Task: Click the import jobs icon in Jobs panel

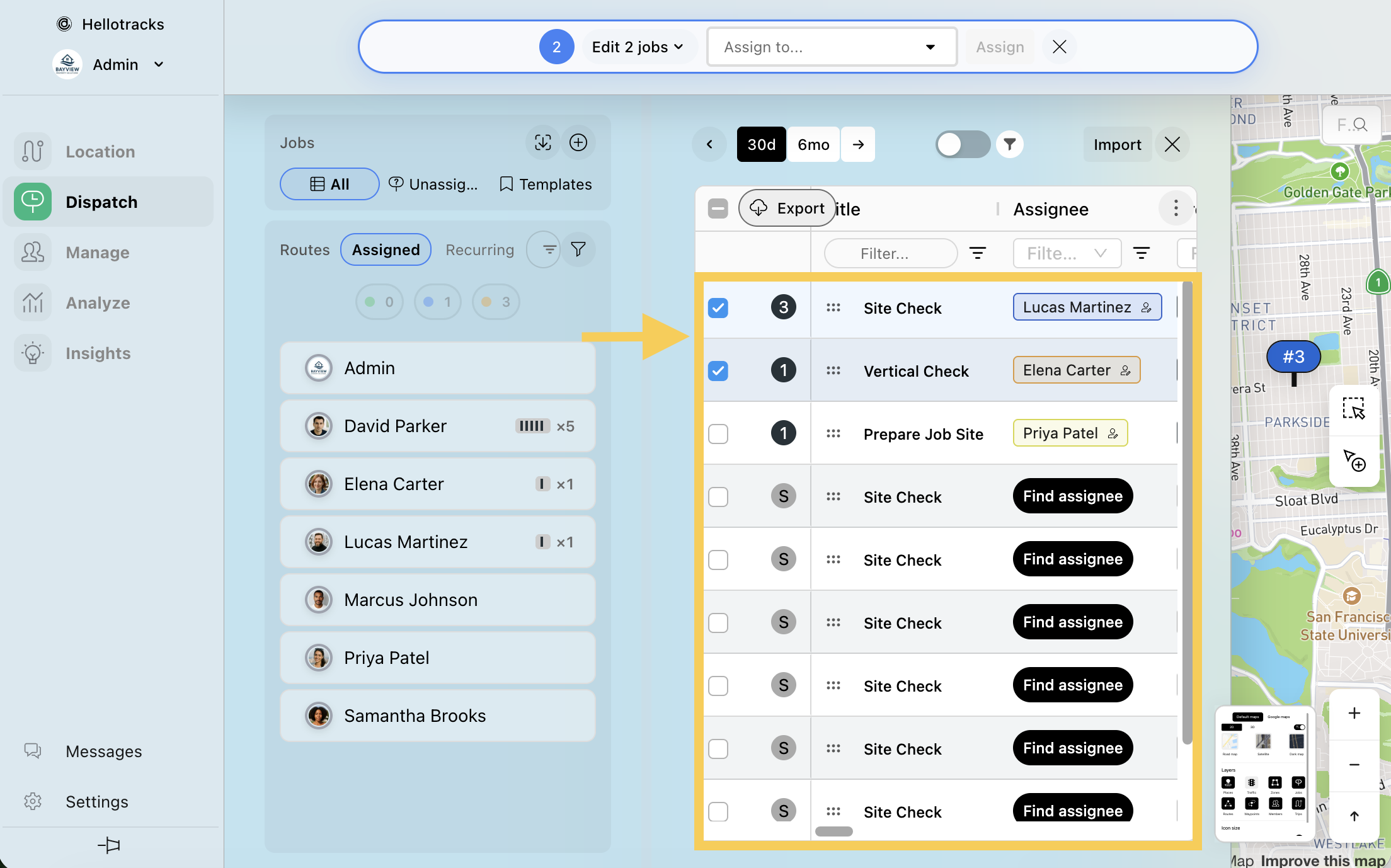Action: pyautogui.click(x=542, y=143)
